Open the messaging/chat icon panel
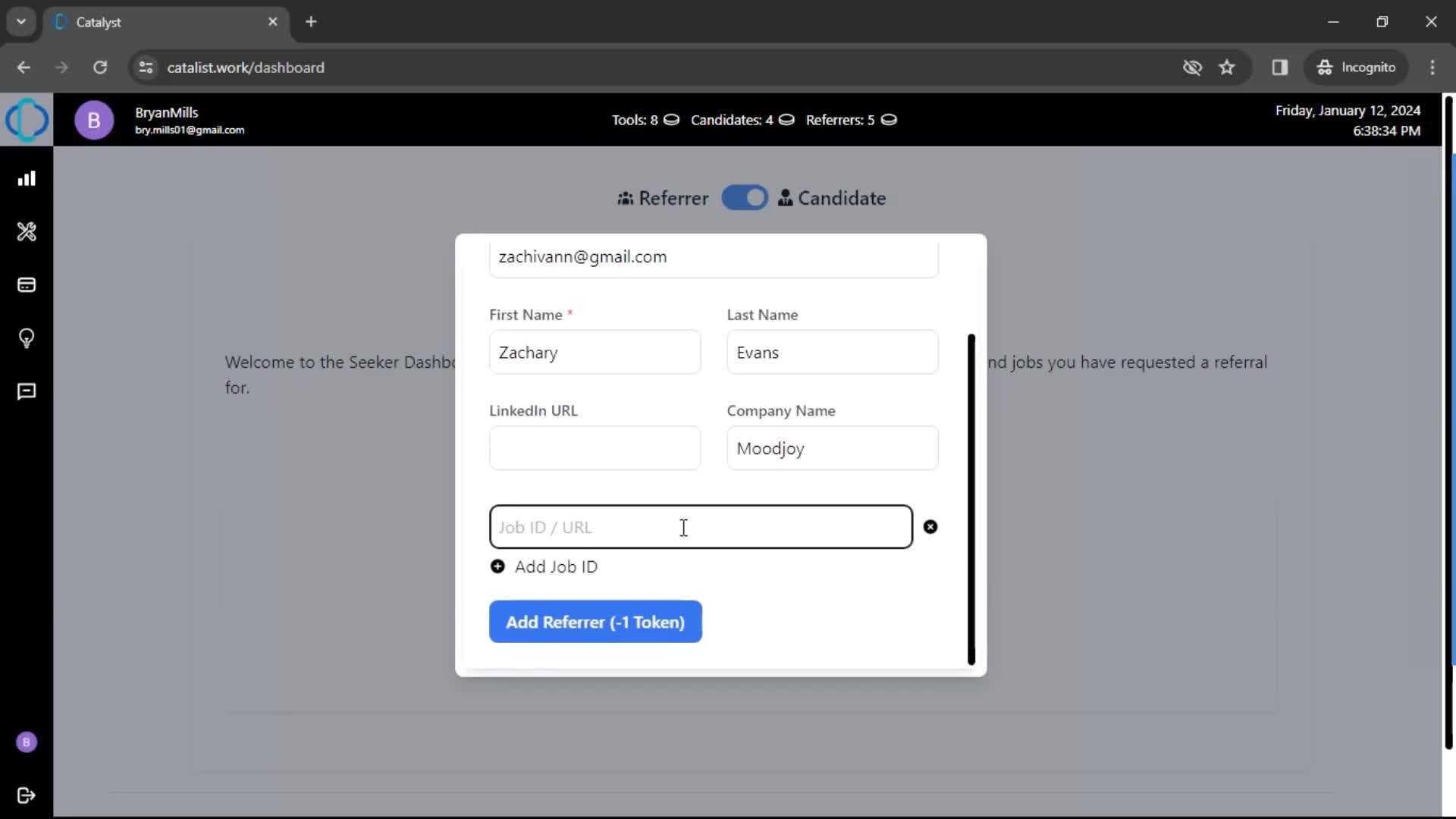Screen dimensions: 1456x819 click(x=27, y=391)
